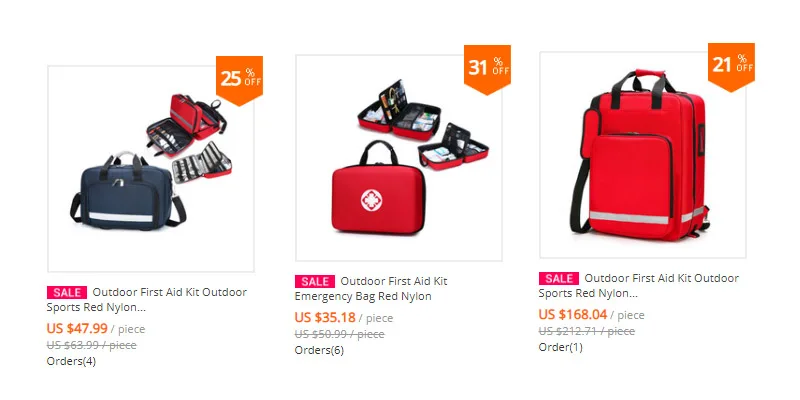
Task: Click the 25% OFF discount badge
Action: 239,80
